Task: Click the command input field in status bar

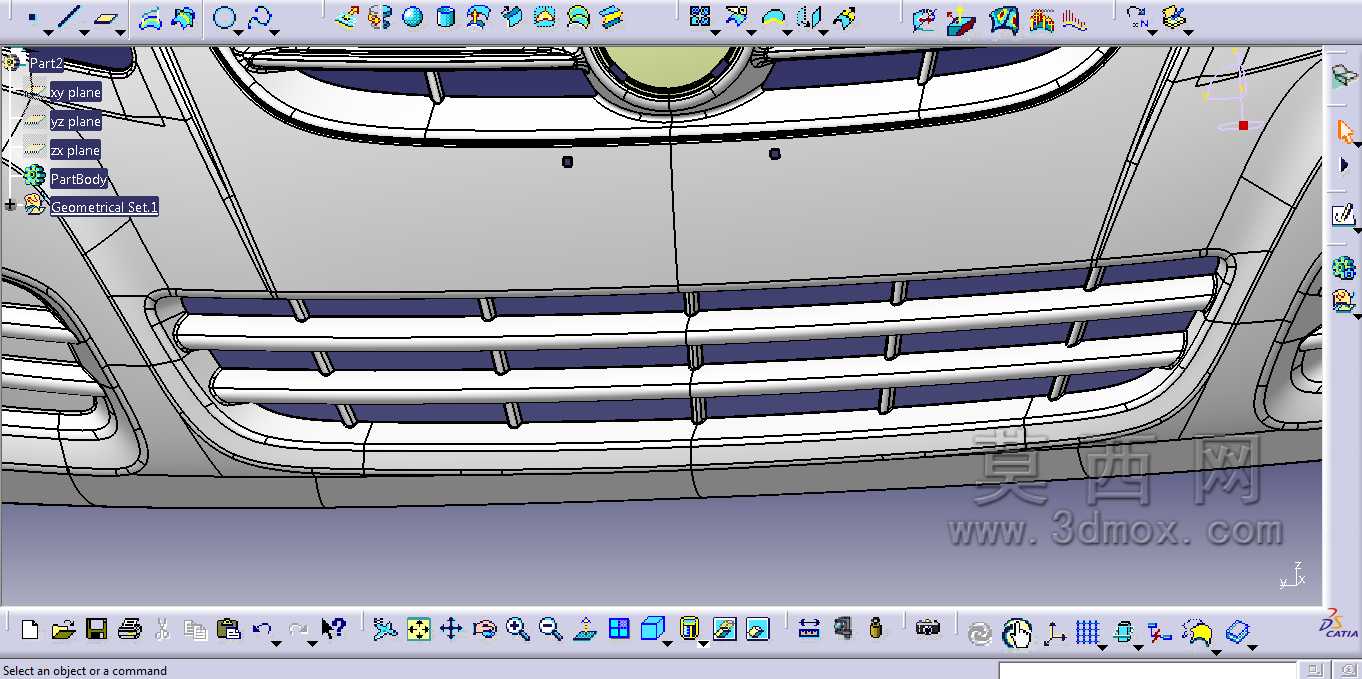Action: [x=1150, y=670]
